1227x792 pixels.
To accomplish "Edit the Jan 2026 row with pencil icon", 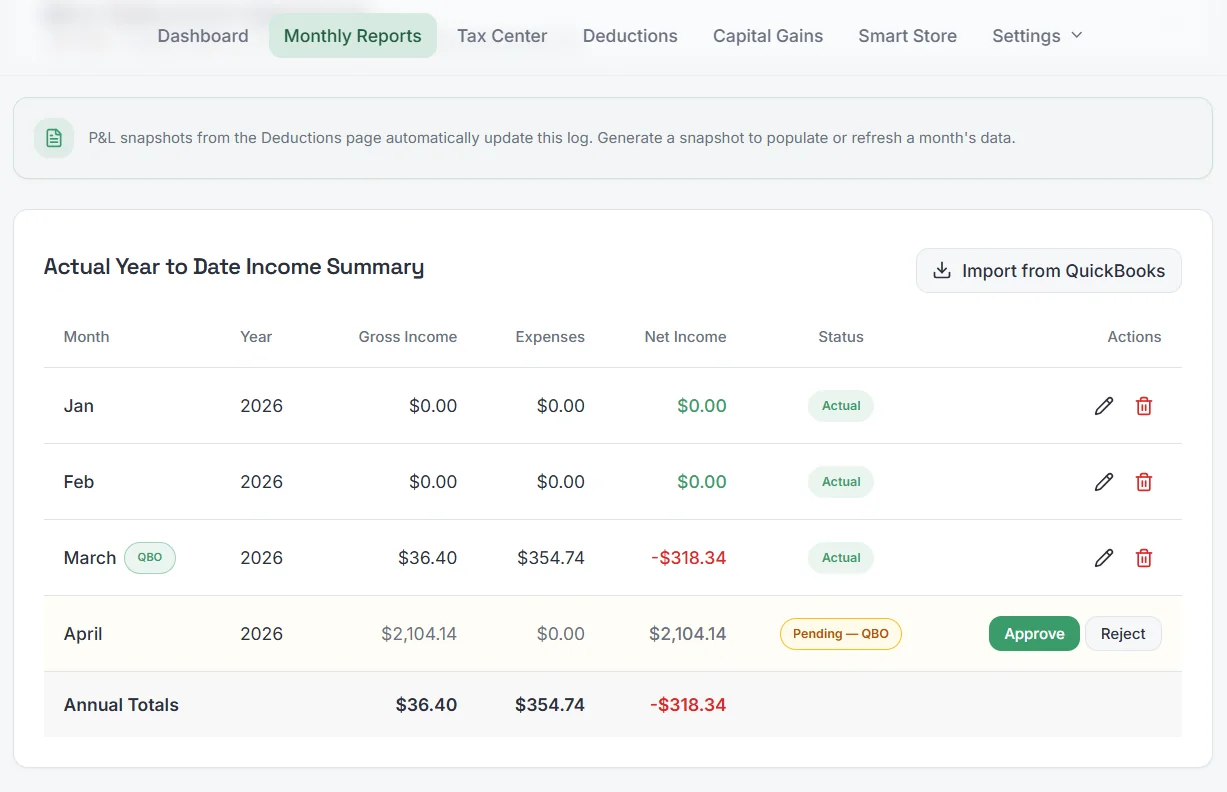I will (x=1104, y=406).
